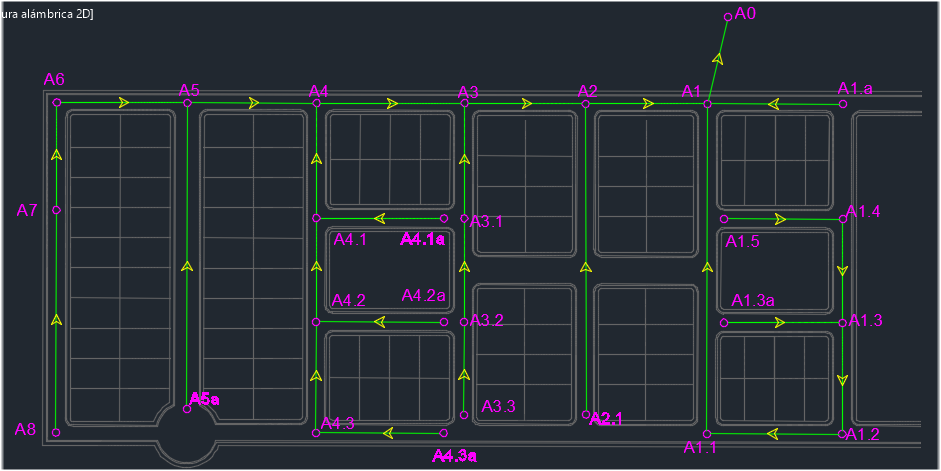Select the A1.a node circle
941x471 pixels.
point(843,103)
